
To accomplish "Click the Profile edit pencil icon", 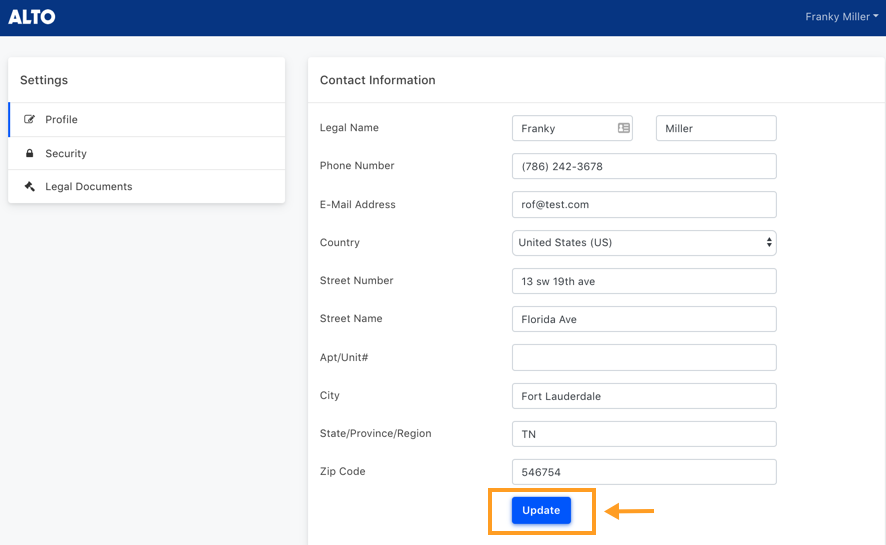I will (x=29, y=119).
